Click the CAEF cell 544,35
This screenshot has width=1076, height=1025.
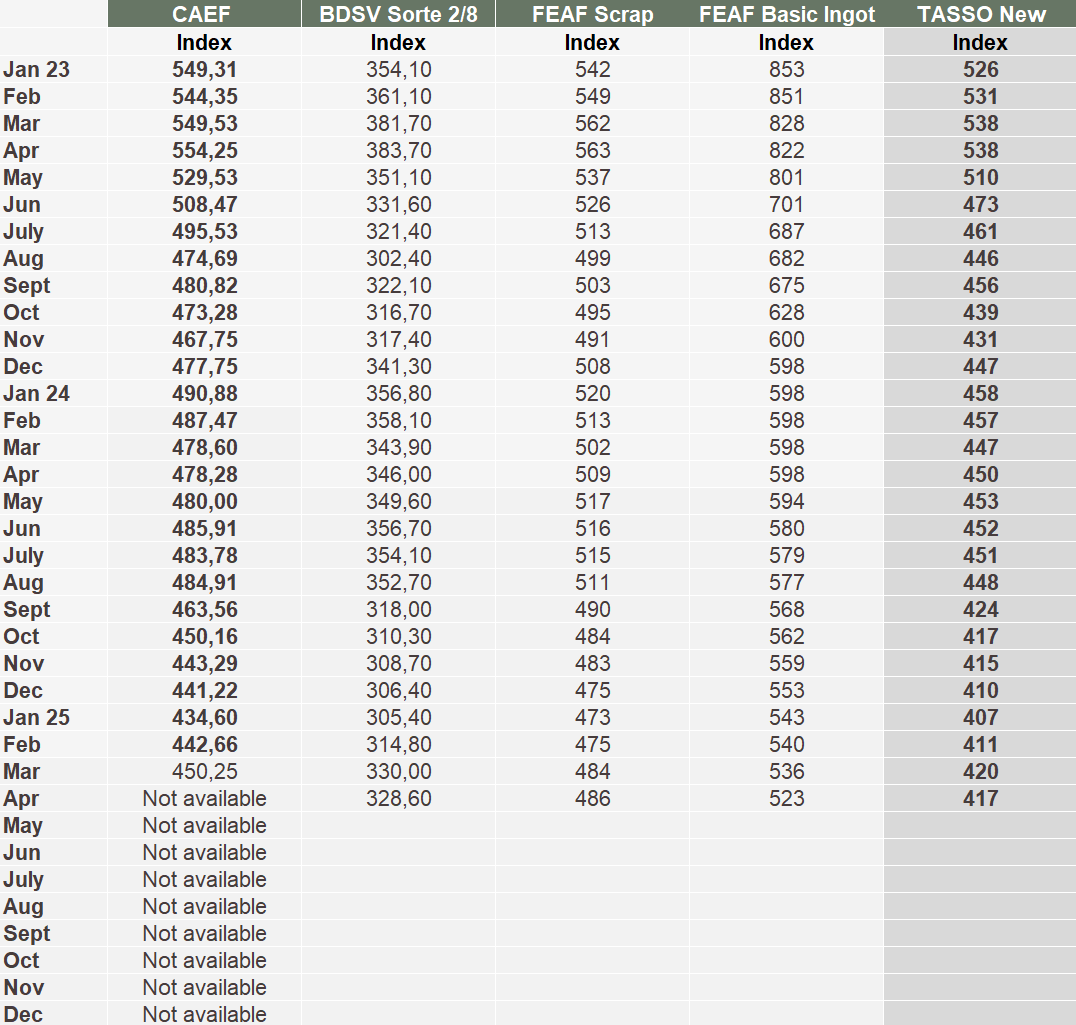204,96
